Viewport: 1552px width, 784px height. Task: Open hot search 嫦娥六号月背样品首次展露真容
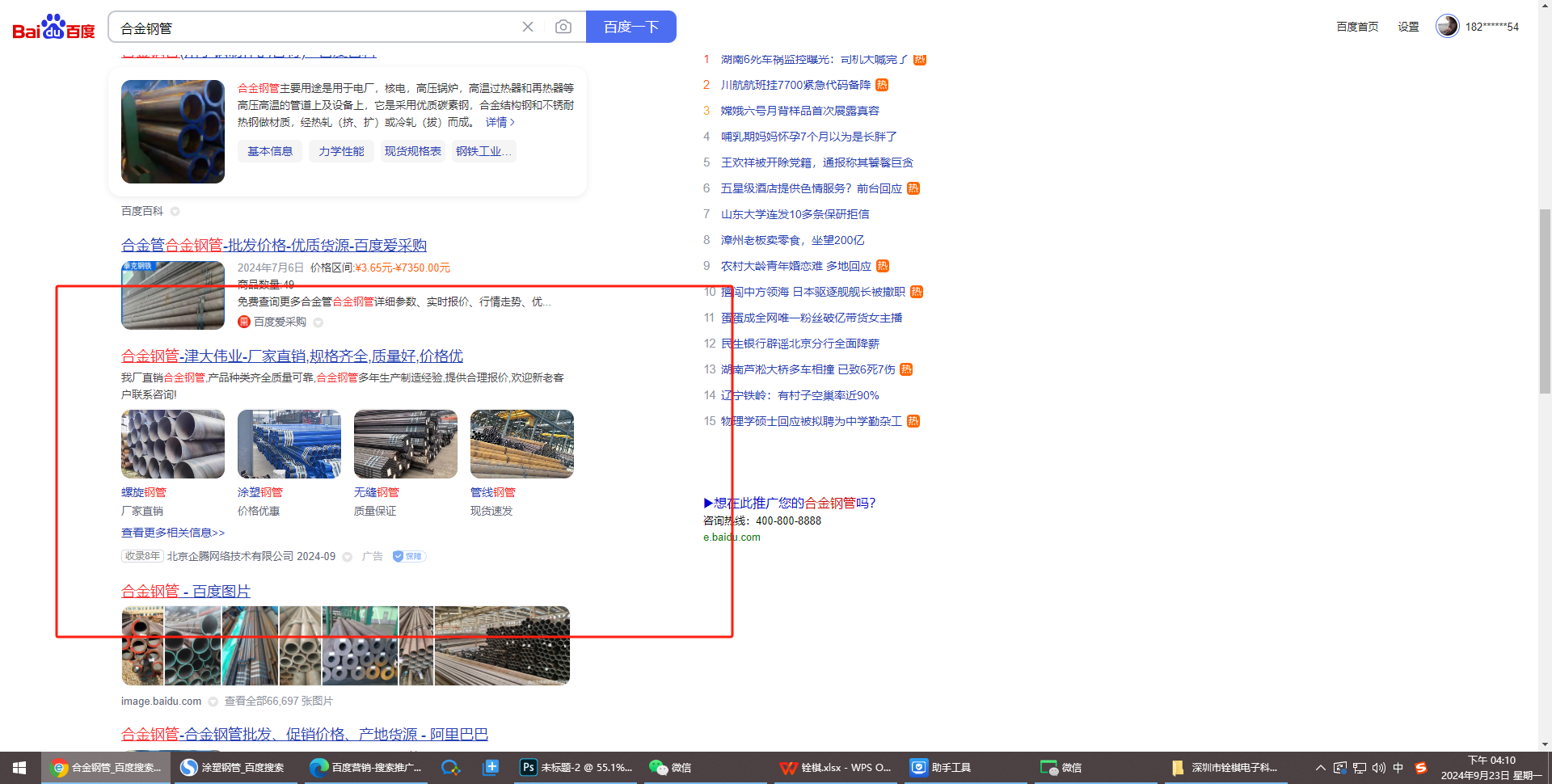coord(800,111)
